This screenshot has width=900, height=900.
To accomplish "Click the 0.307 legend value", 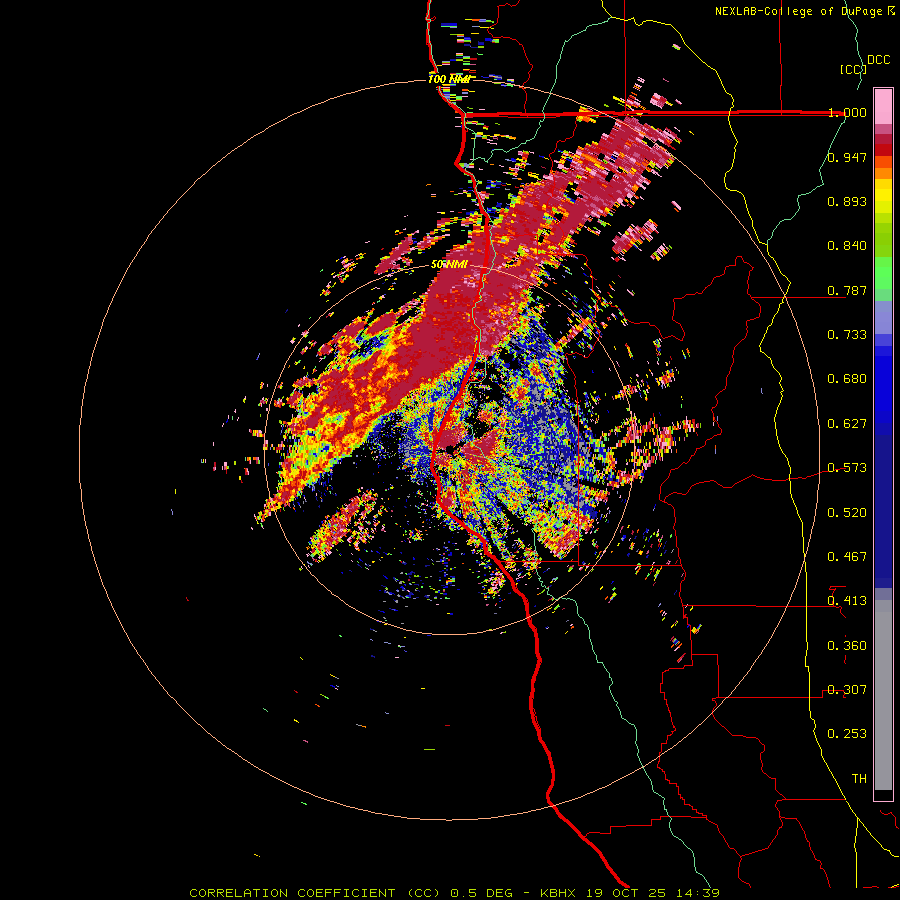I will pos(847,690).
